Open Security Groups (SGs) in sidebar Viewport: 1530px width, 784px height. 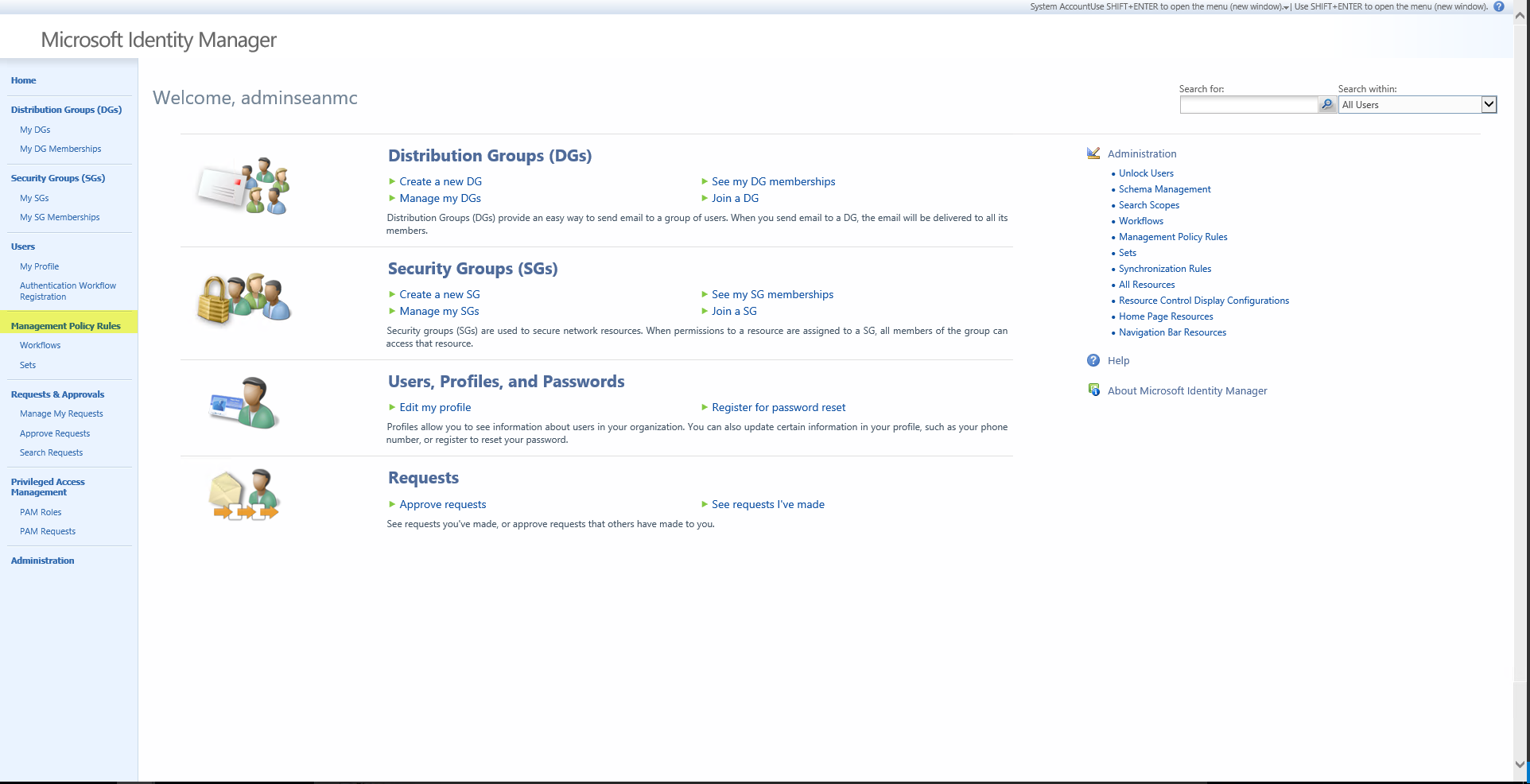pos(58,178)
